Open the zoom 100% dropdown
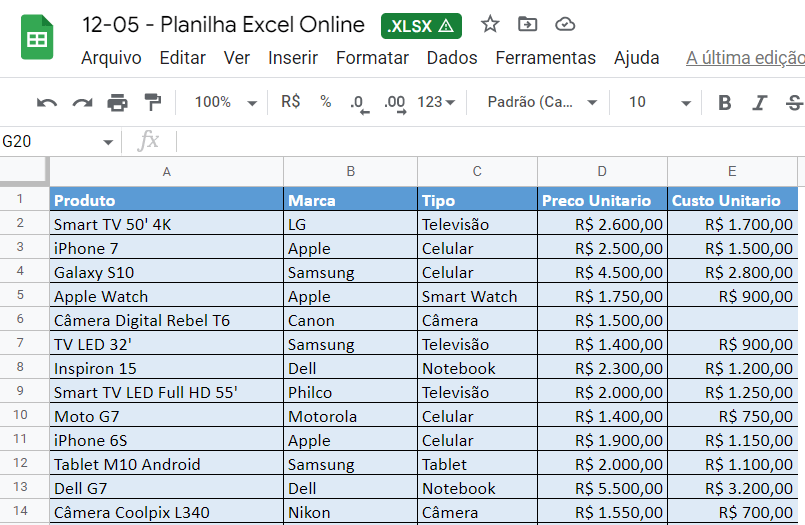805x525 pixels. (x=225, y=102)
